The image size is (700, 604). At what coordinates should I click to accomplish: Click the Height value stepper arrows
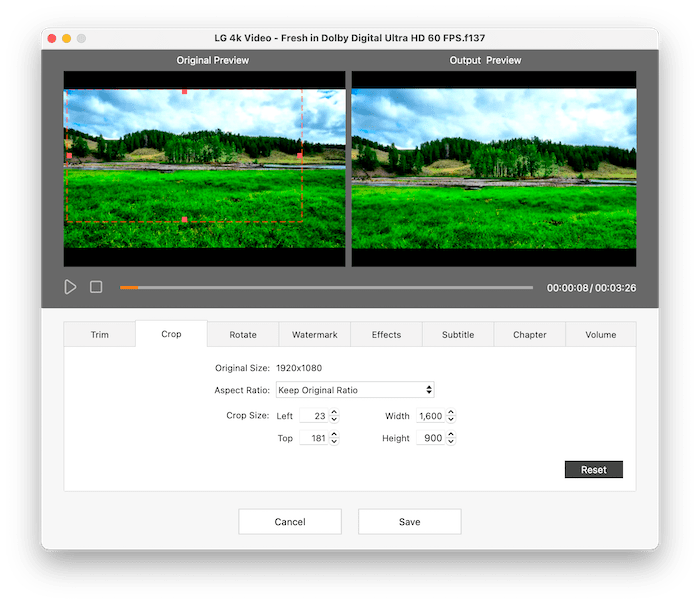coord(451,439)
